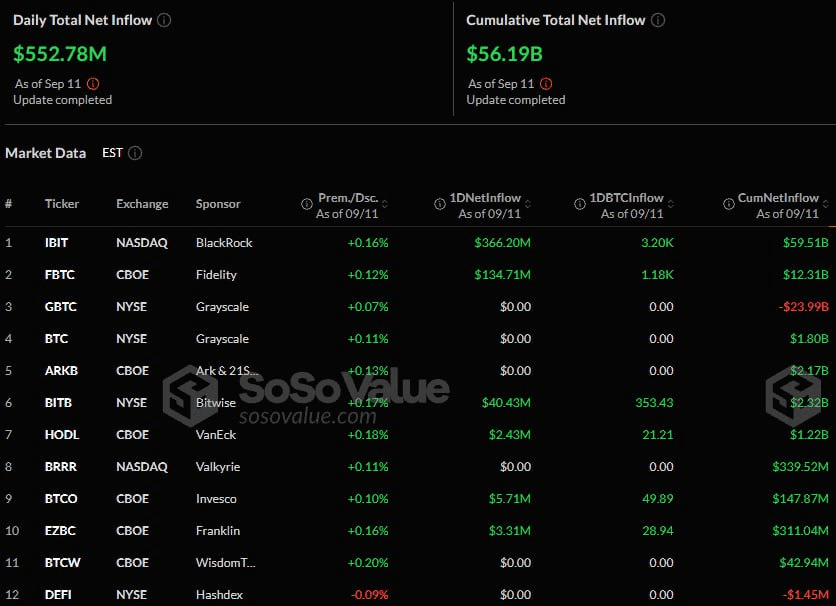Click the Exchange column header

(142, 204)
